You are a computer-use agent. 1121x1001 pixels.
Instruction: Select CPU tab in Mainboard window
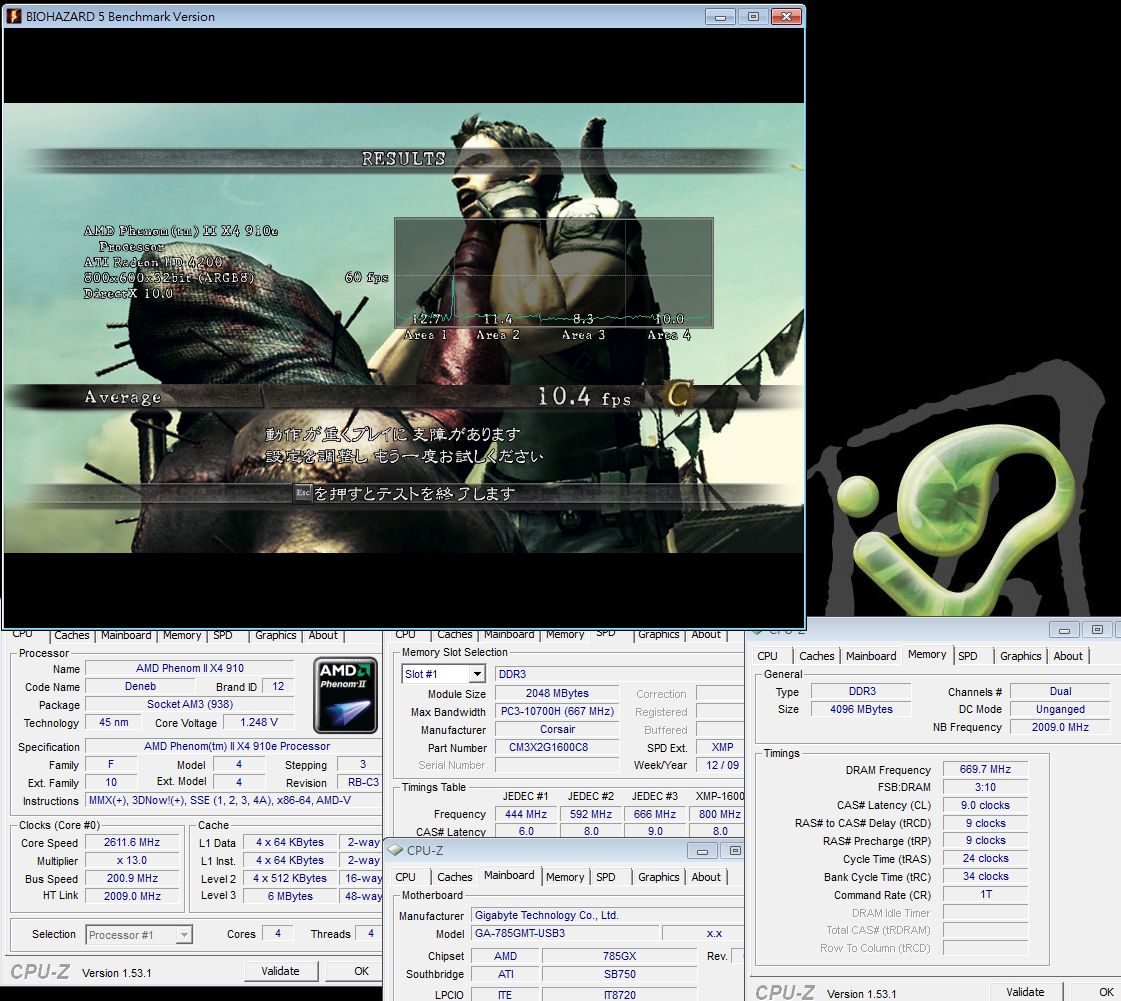point(405,877)
